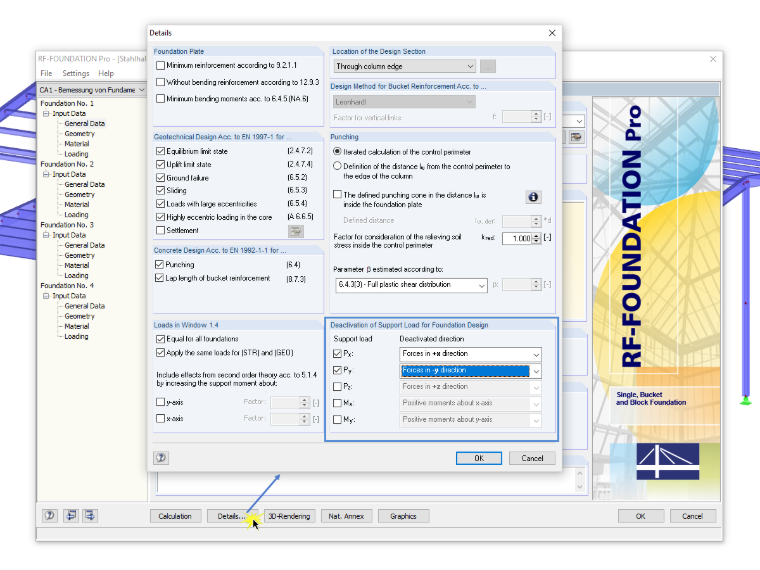This screenshot has height=570, width=760.
Task: Collapse Input Data under Foundation No. 2
Action: point(46,174)
